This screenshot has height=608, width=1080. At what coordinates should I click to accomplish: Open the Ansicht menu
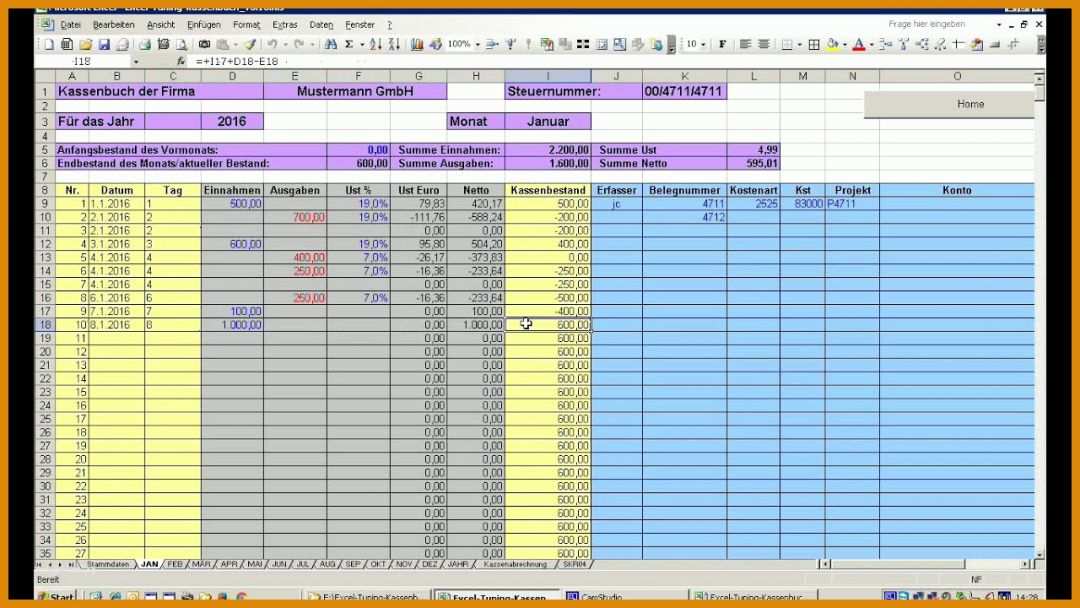(x=160, y=25)
